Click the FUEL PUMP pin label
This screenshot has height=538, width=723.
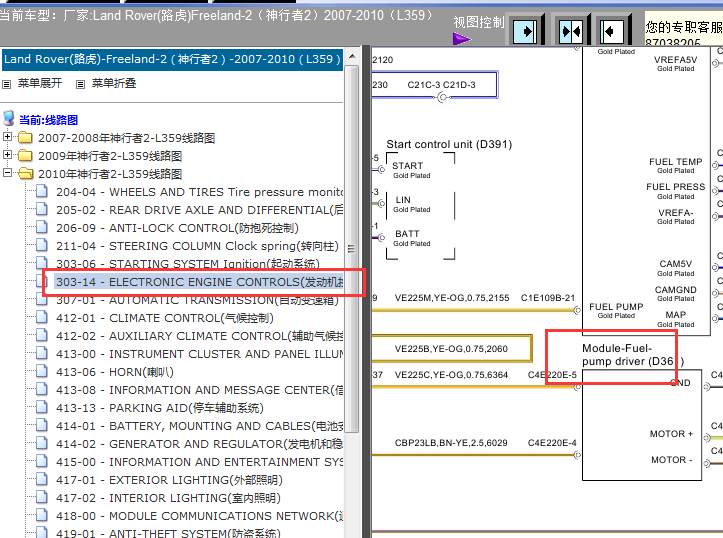(x=616, y=307)
